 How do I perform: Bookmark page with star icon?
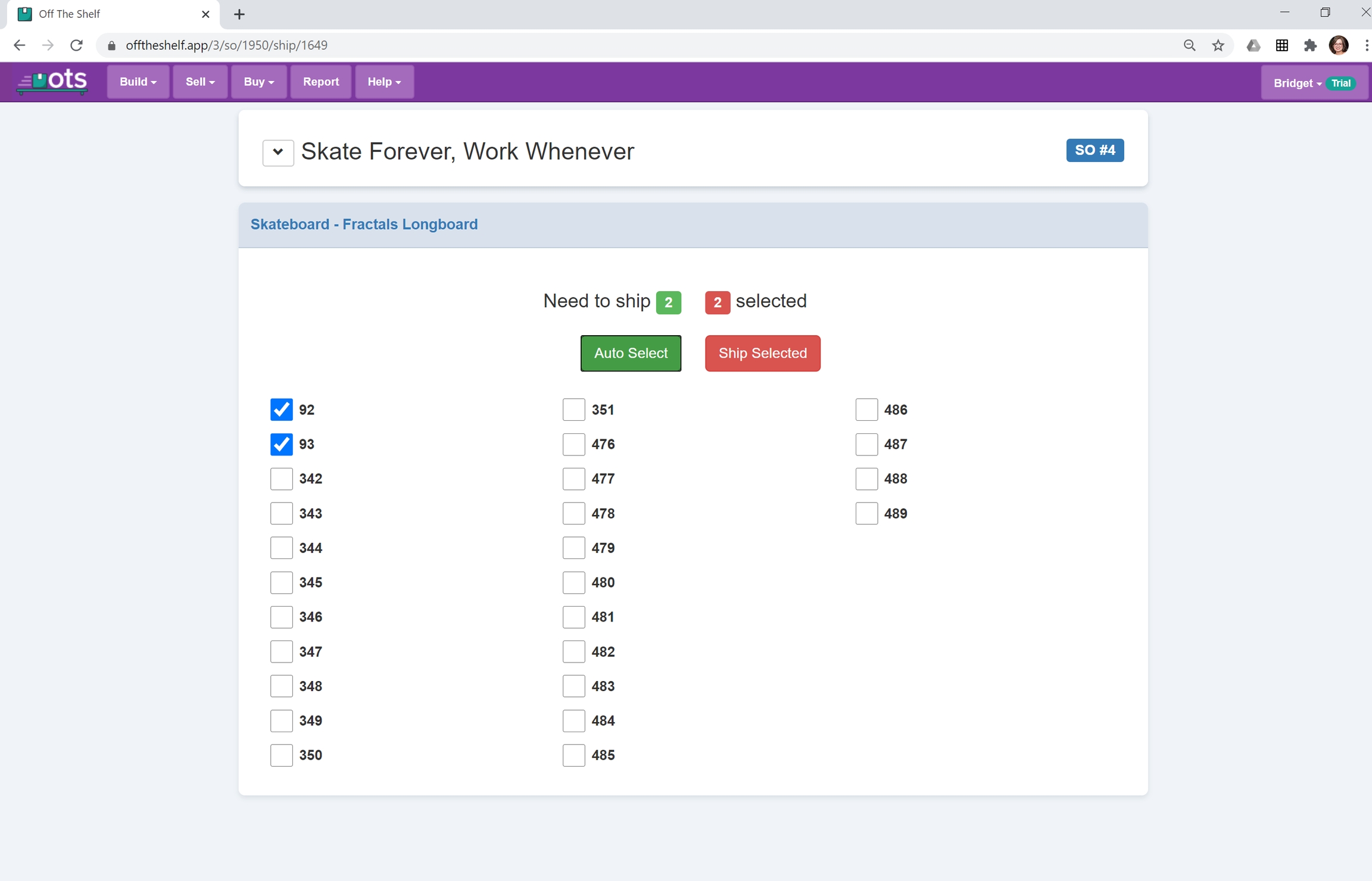pyautogui.click(x=1218, y=45)
